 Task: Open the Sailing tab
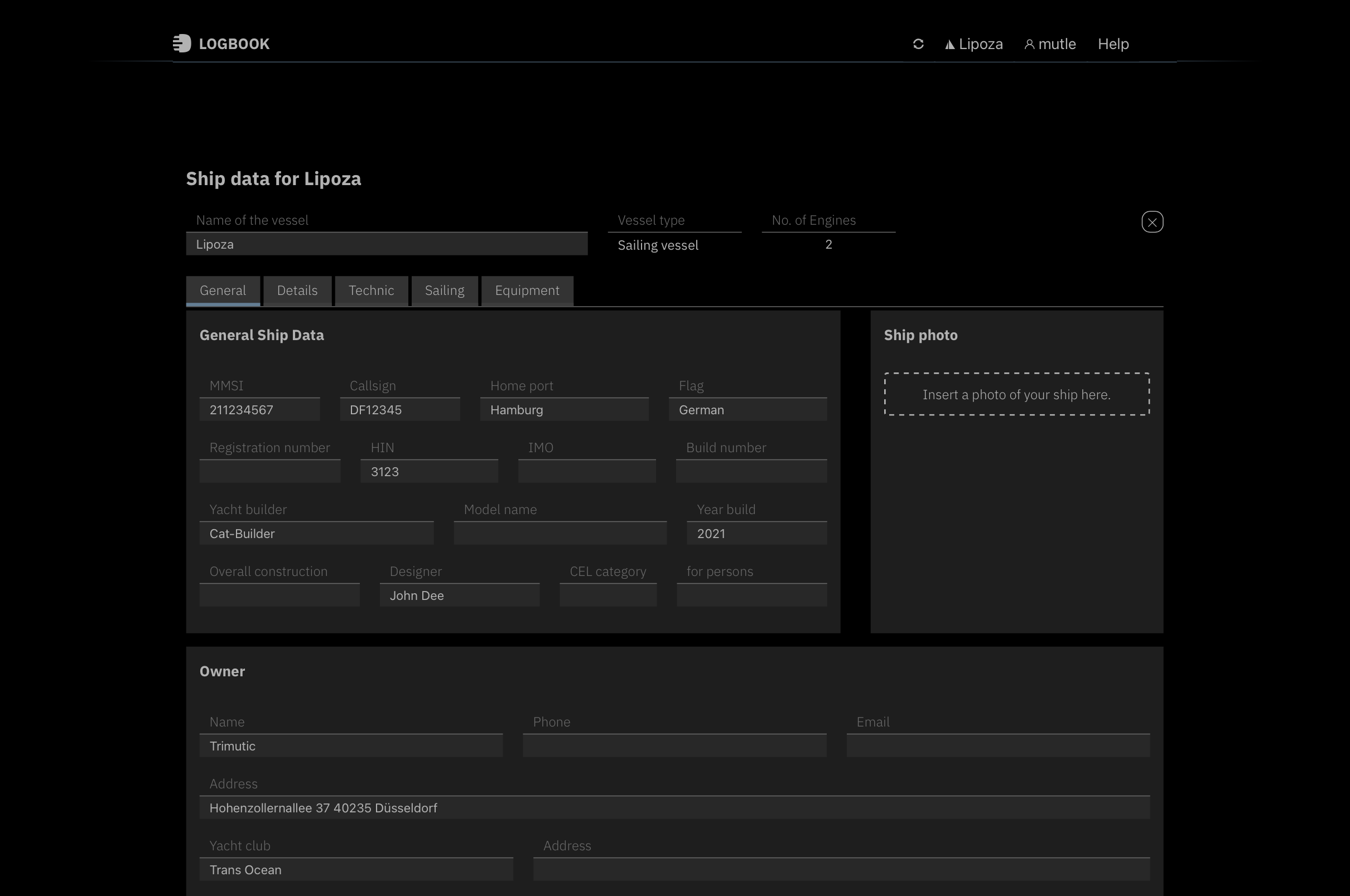pyautogui.click(x=444, y=290)
